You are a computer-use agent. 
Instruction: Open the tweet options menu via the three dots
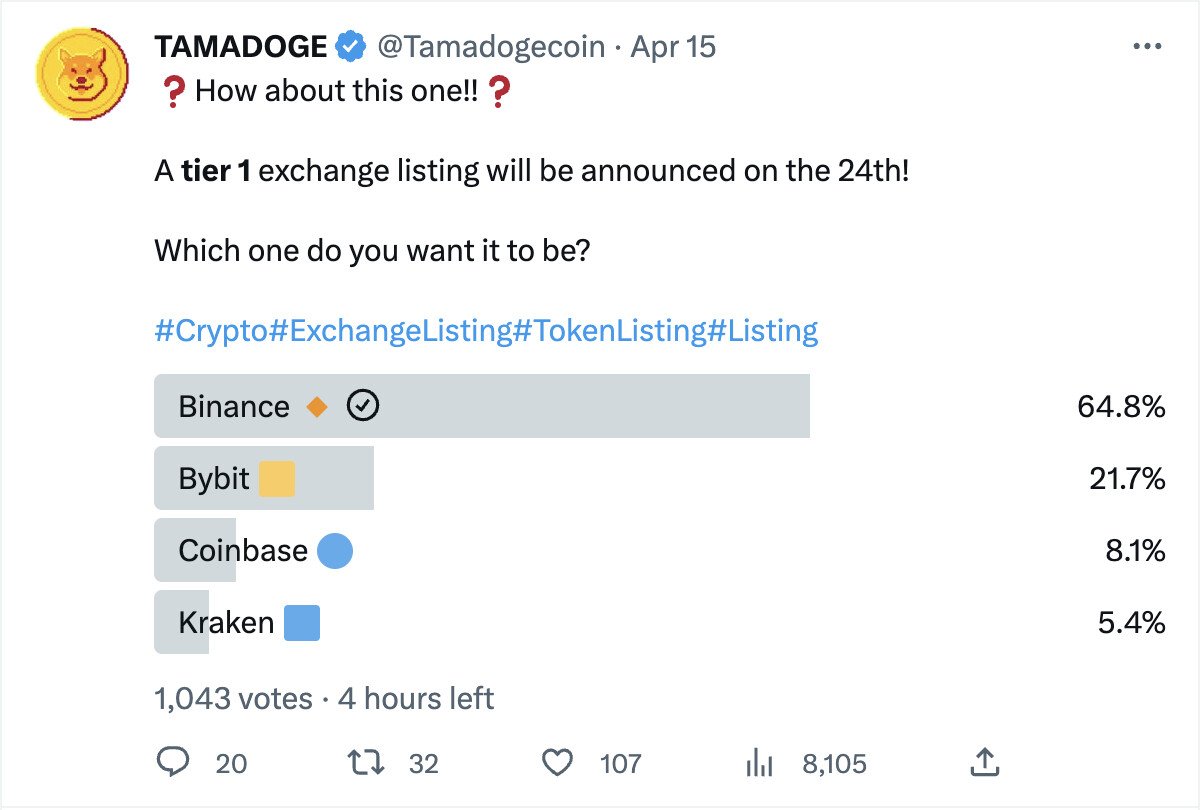coord(1146,44)
